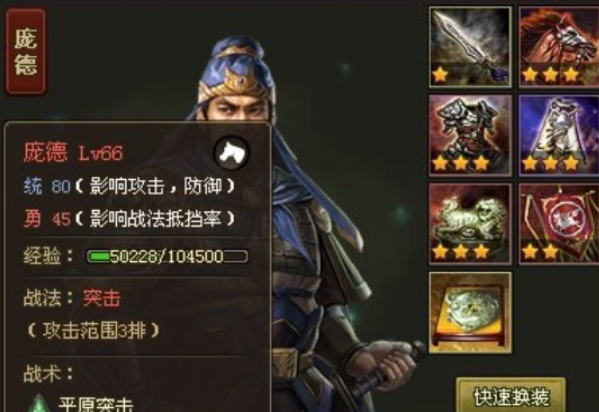Click the war horse equipment icon
The height and width of the screenshot is (412, 599).
(x=559, y=47)
